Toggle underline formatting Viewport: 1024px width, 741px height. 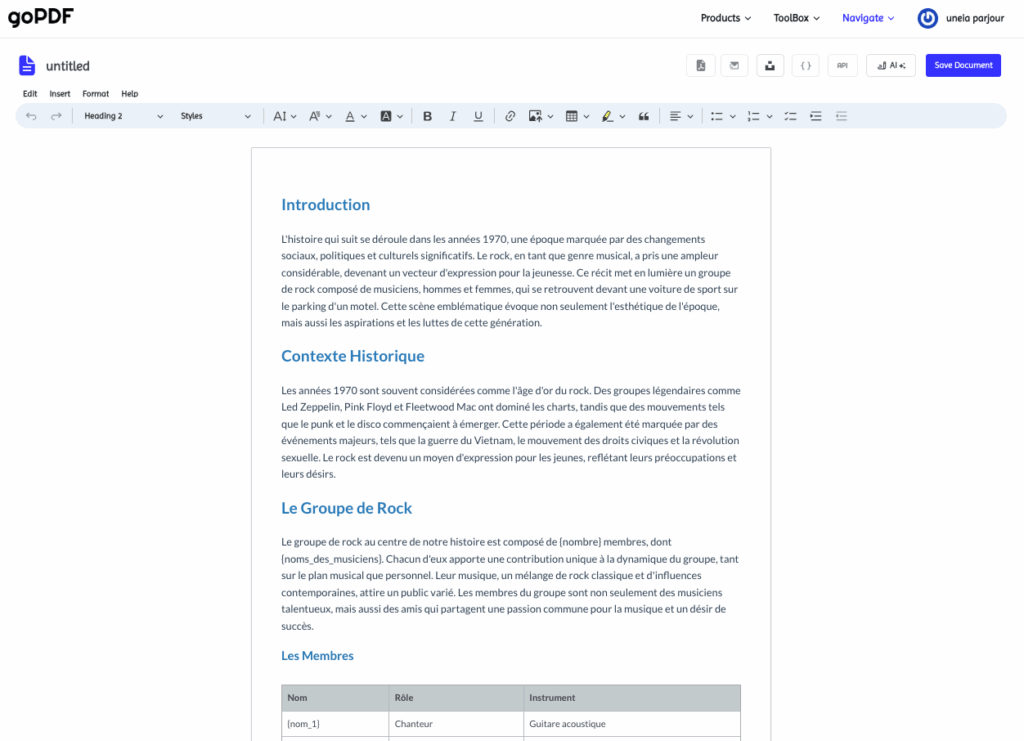(x=478, y=116)
